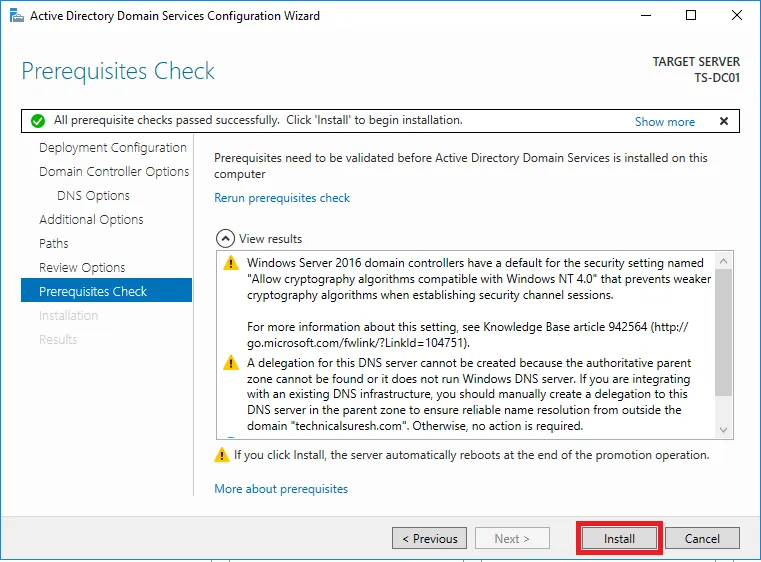Click the Install button
Screen dimensions: 761x562
click(x=619, y=539)
